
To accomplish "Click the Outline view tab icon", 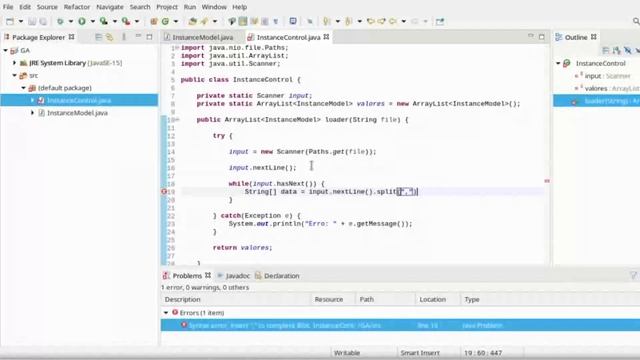I will tap(559, 37).
